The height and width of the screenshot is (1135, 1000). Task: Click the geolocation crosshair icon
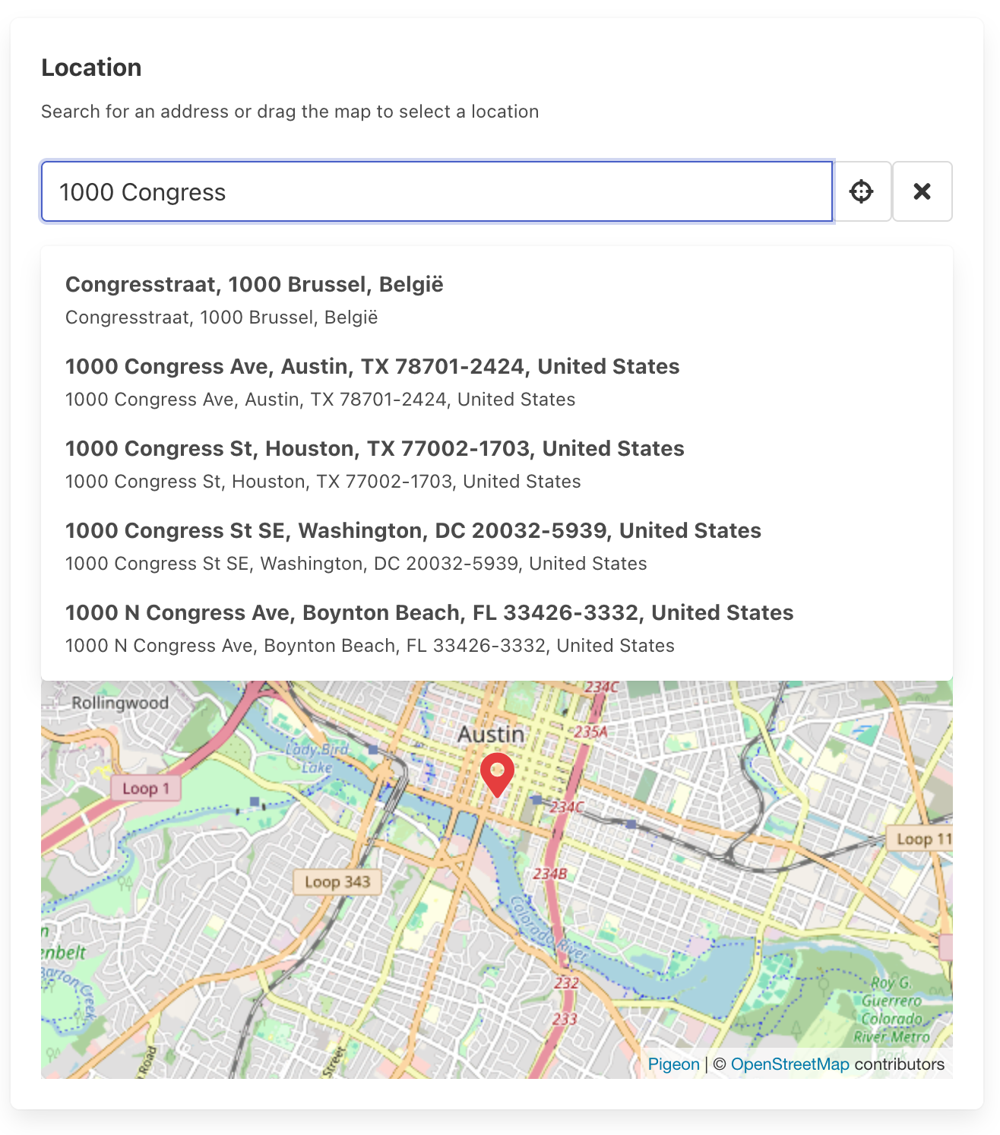pyautogui.click(x=861, y=191)
